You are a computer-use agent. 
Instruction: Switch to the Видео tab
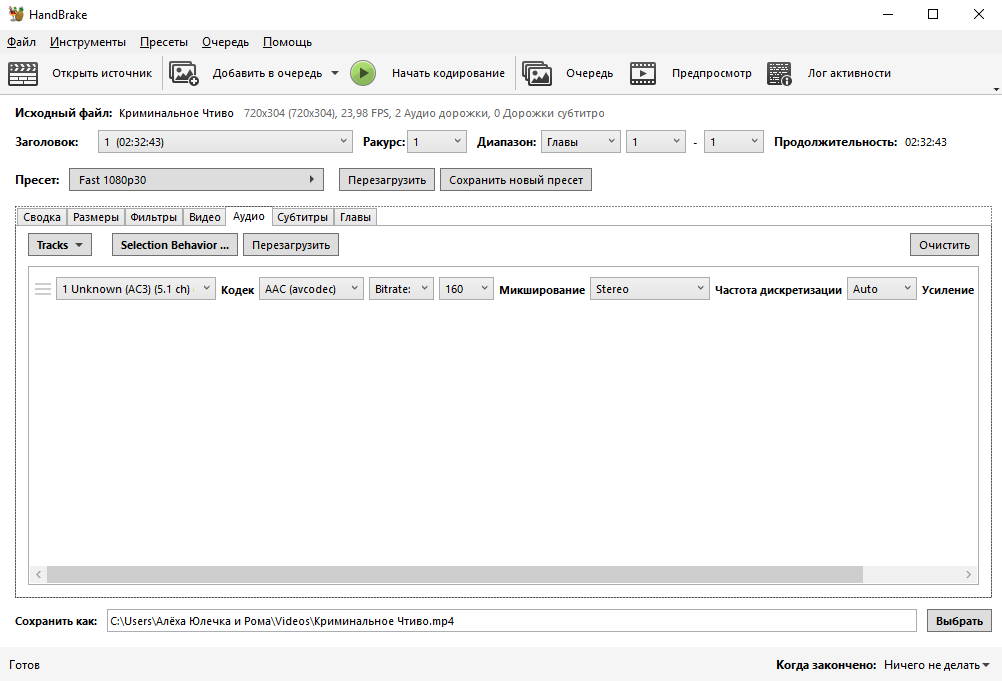204,217
